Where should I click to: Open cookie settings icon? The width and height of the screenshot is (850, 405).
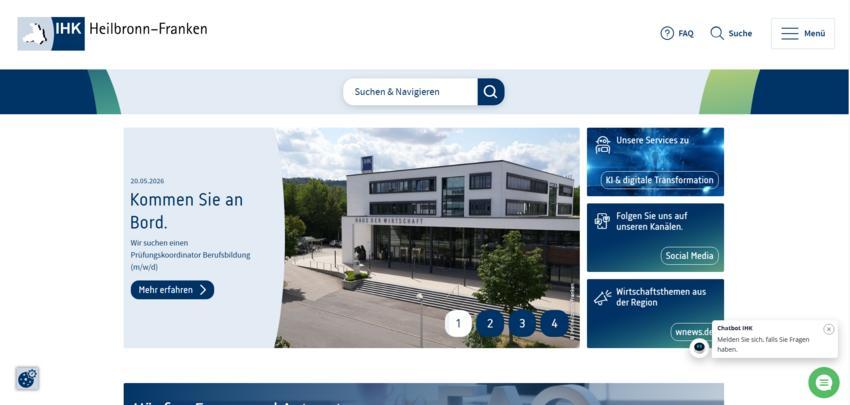point(27,378)
